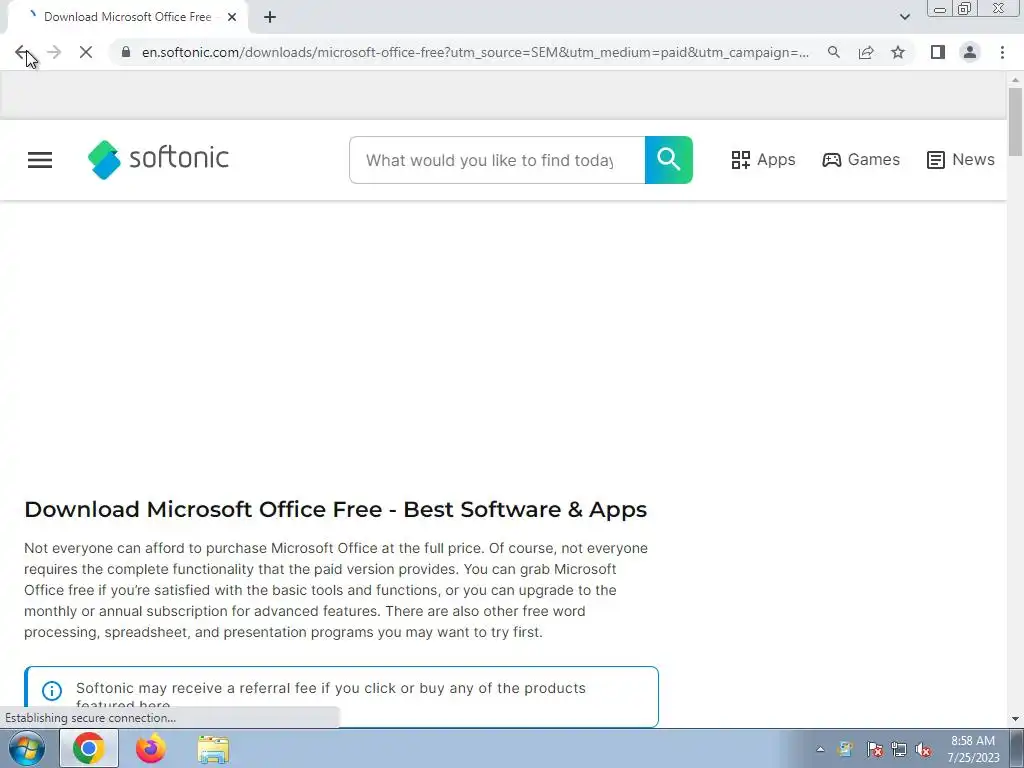Click the green search magnifier button
Viewport: 1024px width, 768px height.
669,160
